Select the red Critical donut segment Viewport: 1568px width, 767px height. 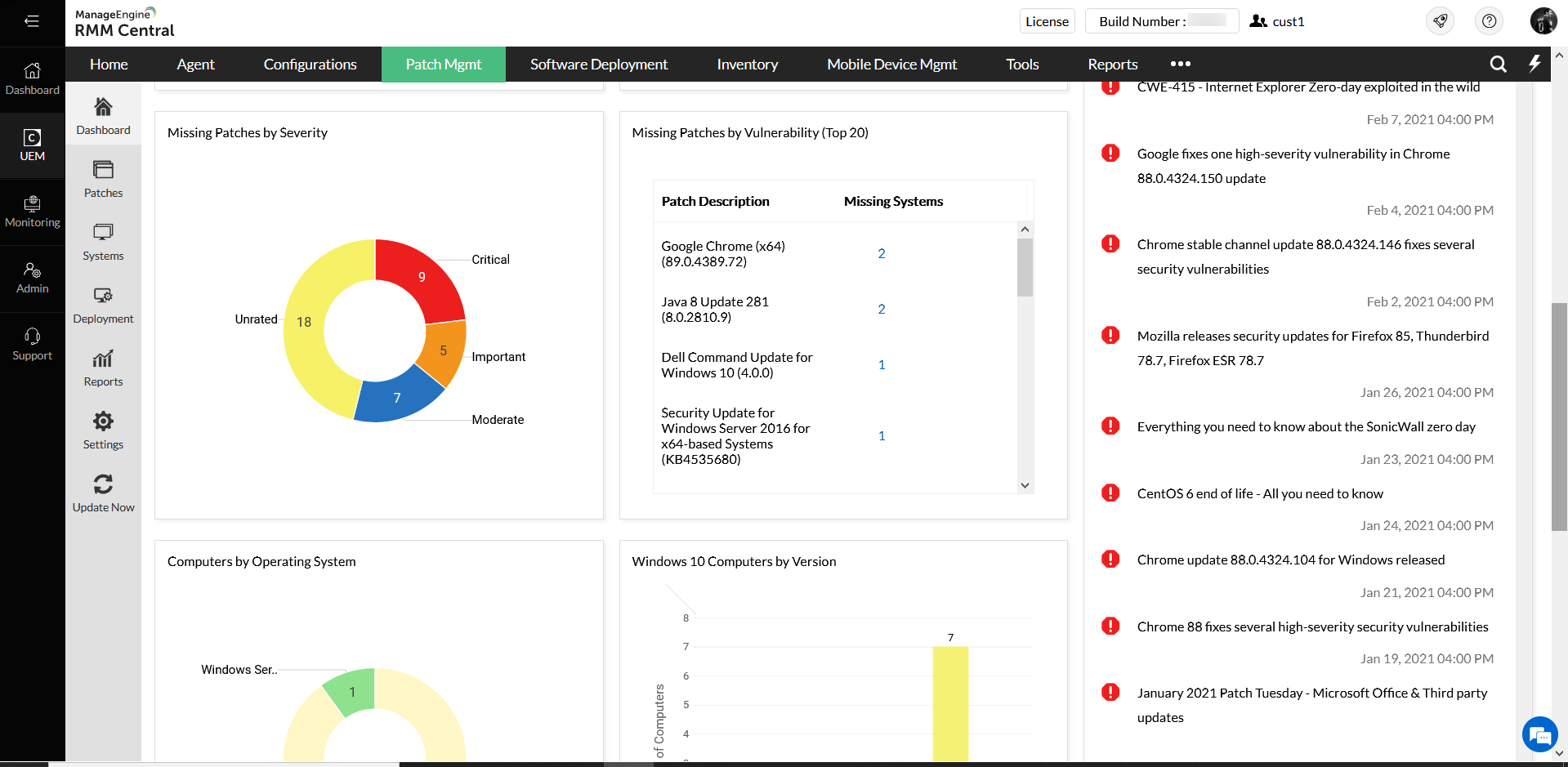pyautogui.click(x=420, y=276)
